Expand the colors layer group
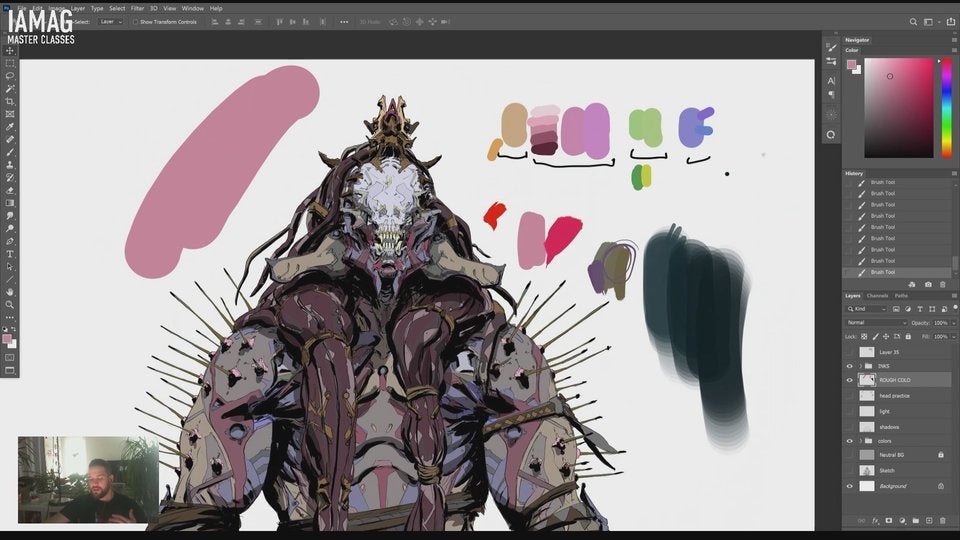Image resolution: width=960 pixels, height=540 pixels. tap(859, 441)
